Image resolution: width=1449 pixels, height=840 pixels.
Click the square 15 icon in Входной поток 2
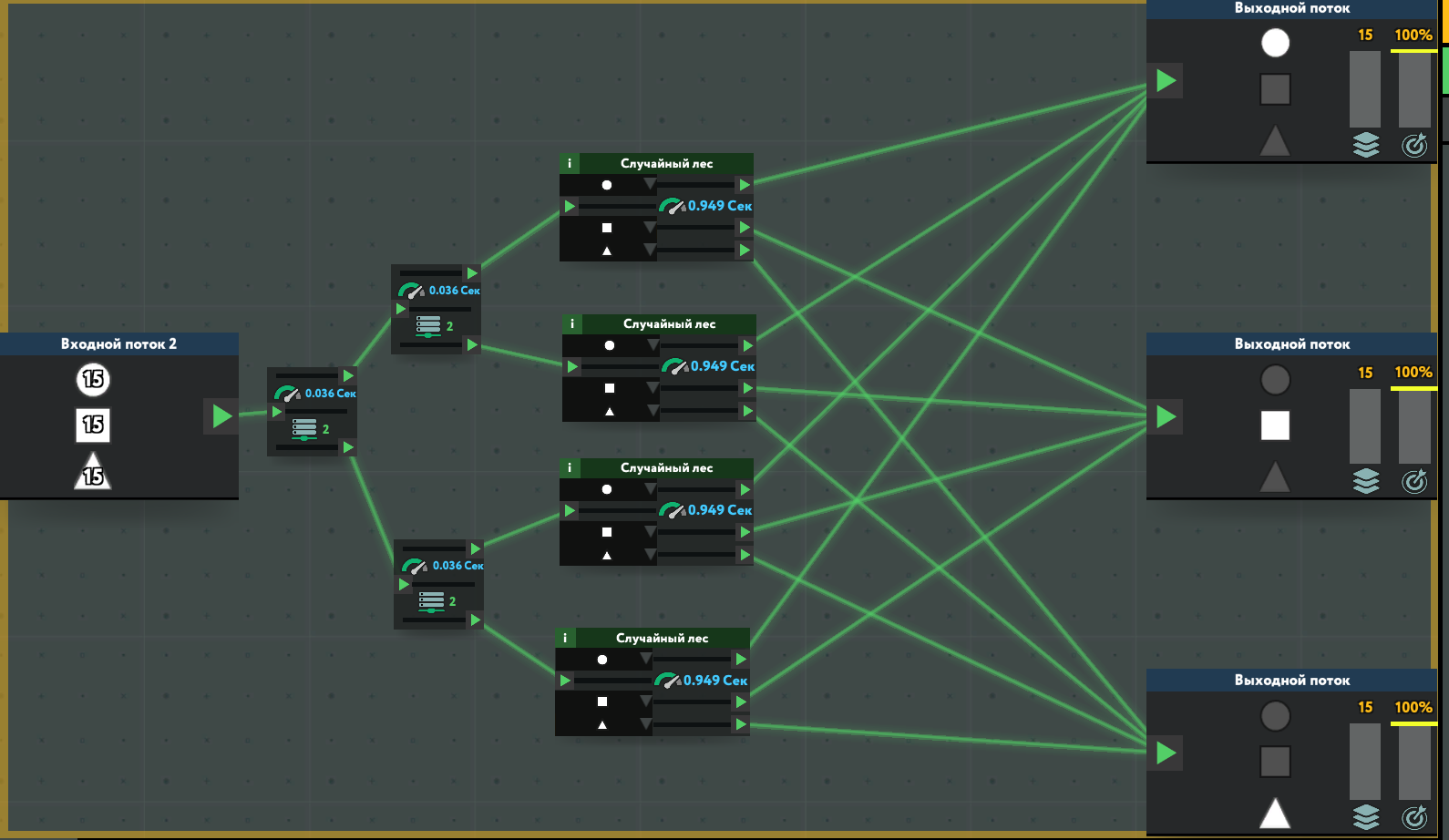(x=93, y=425)
